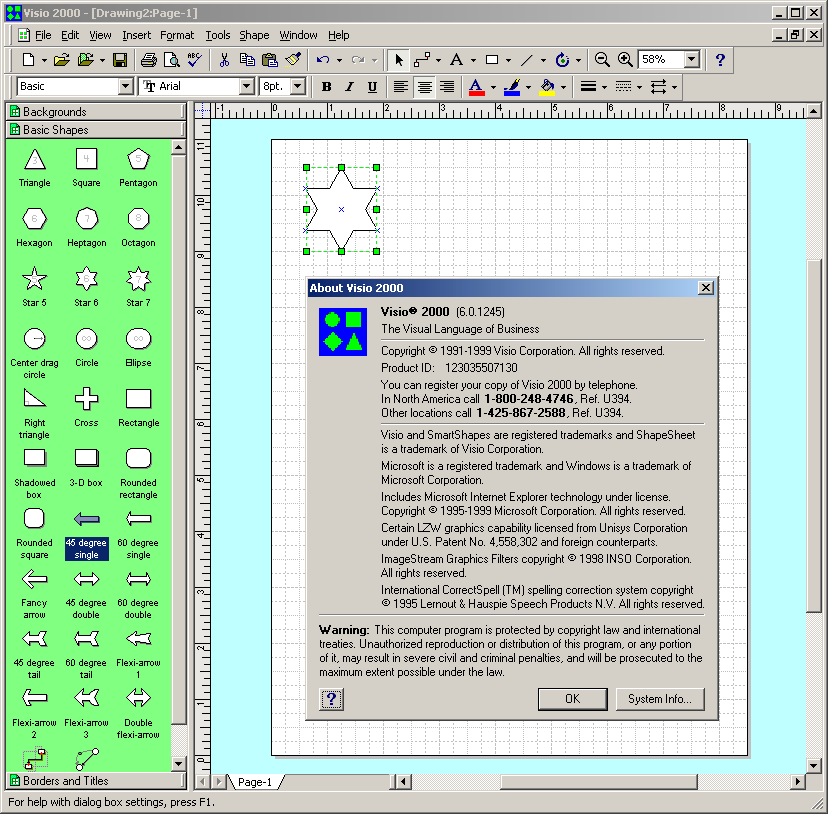Select the Rotation tool
This screenshot has height=814, width=828.
562,60
